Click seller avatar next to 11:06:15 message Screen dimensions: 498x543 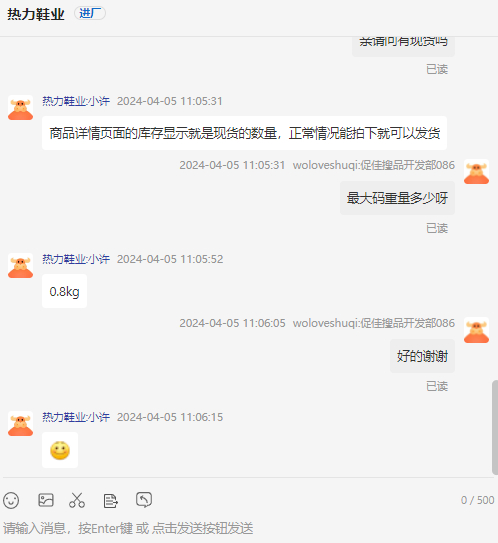pos(20,424)
